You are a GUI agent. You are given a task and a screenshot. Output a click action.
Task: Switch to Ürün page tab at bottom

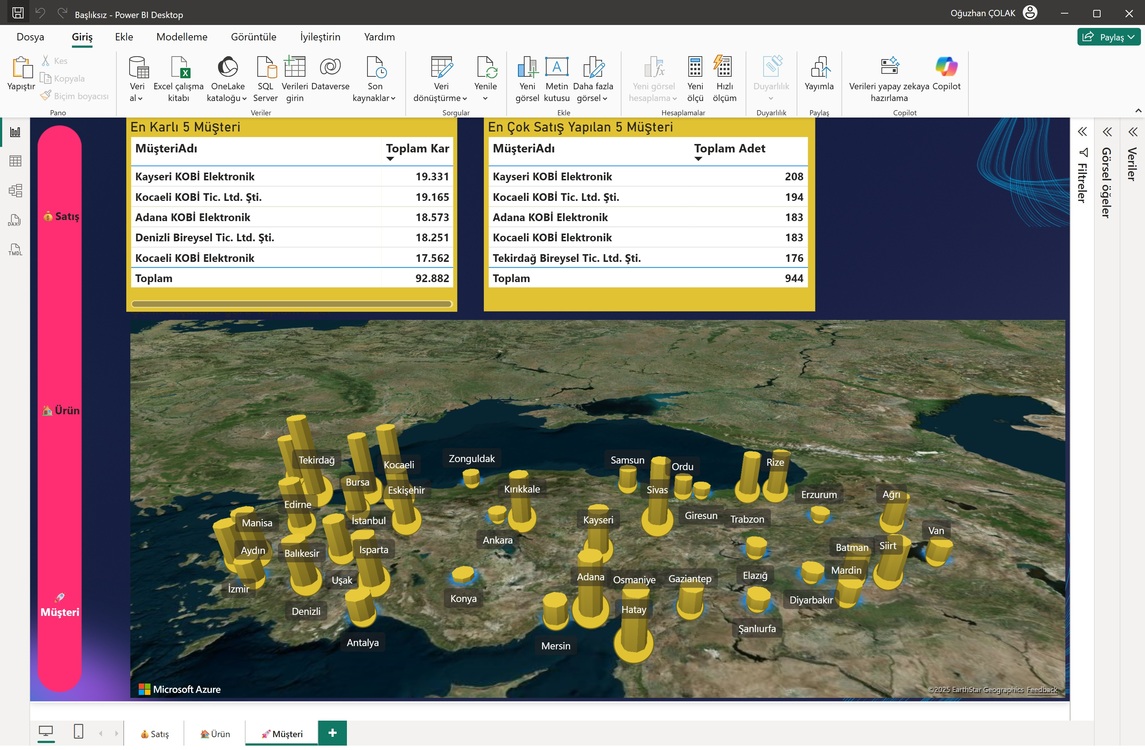point(215,734)
